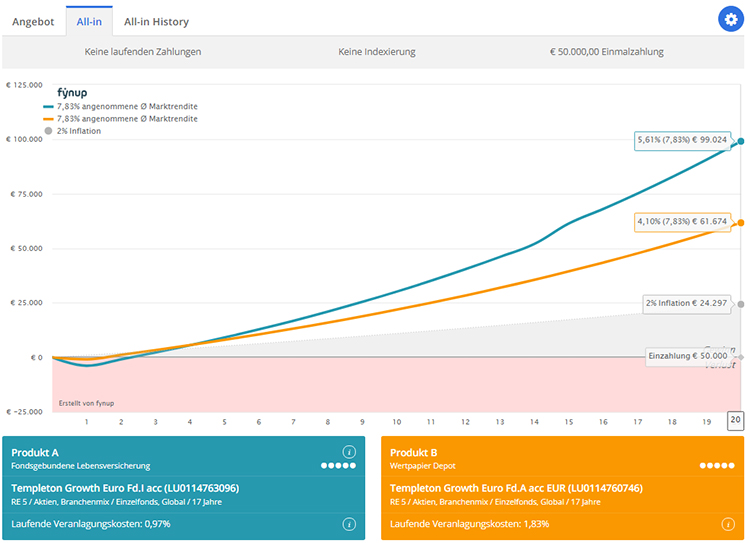Click Keine Indexierung setting
750x543 pixels.
point(377,52)
